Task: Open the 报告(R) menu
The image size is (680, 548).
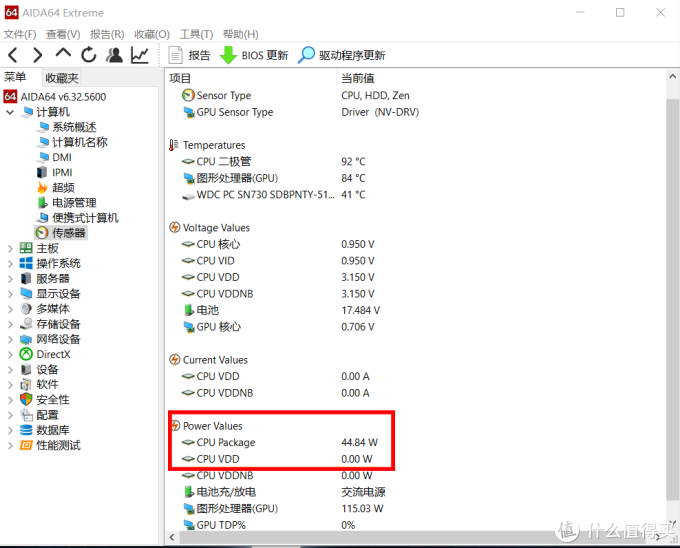Action: click(107, 34)
